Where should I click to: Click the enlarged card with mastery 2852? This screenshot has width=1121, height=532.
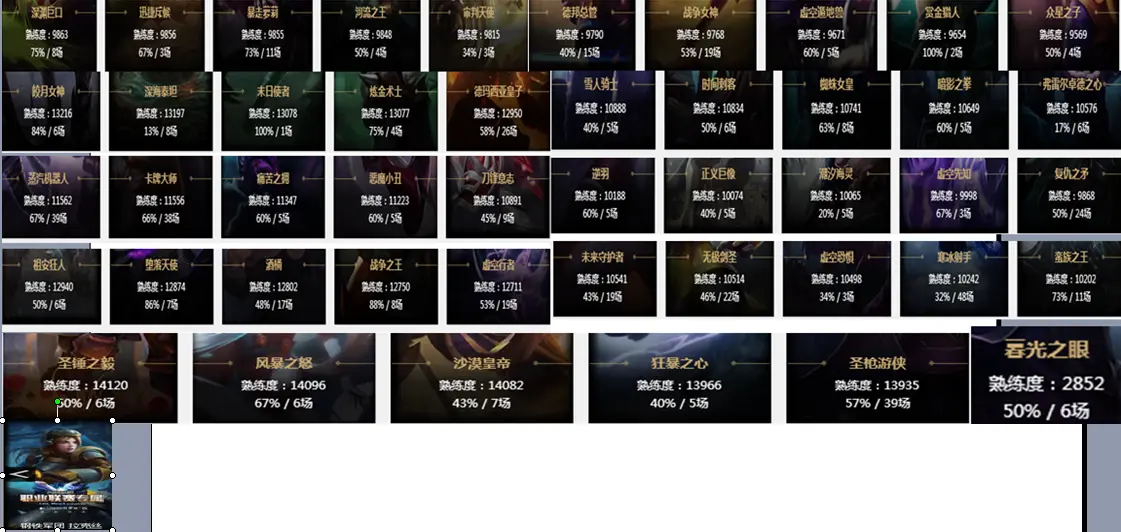tap(1045, 375)
